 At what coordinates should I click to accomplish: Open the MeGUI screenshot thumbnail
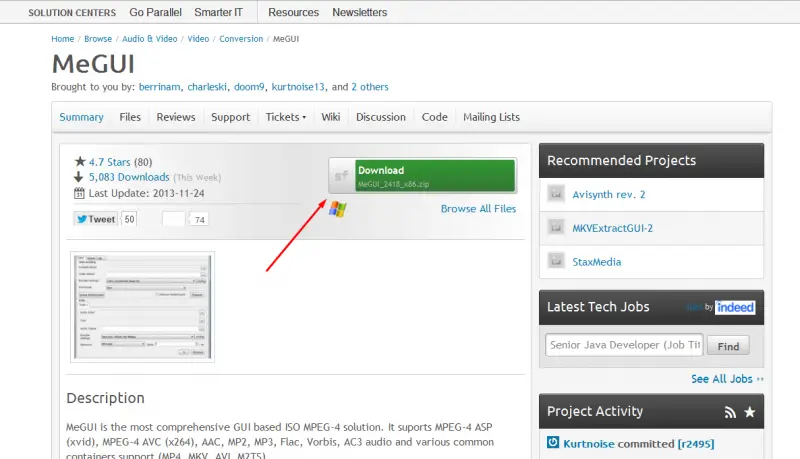point(142,307)
